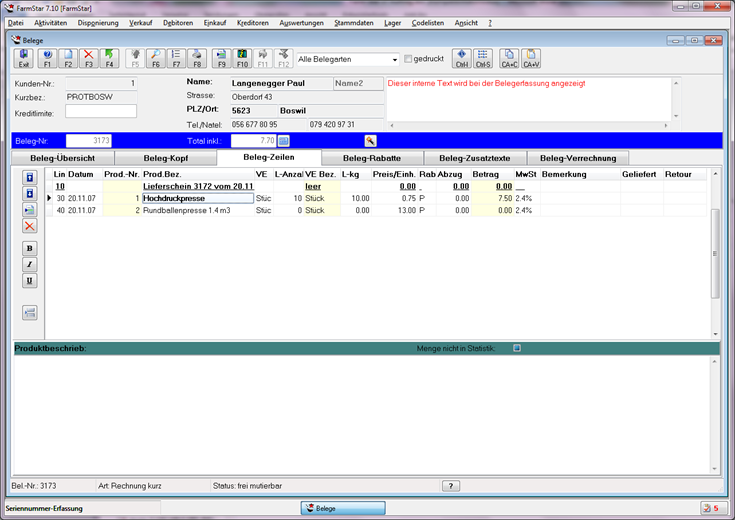The image size is (735, 520).
Task: Toggle the gedruckt checkbox
Action: coord(408,59)
